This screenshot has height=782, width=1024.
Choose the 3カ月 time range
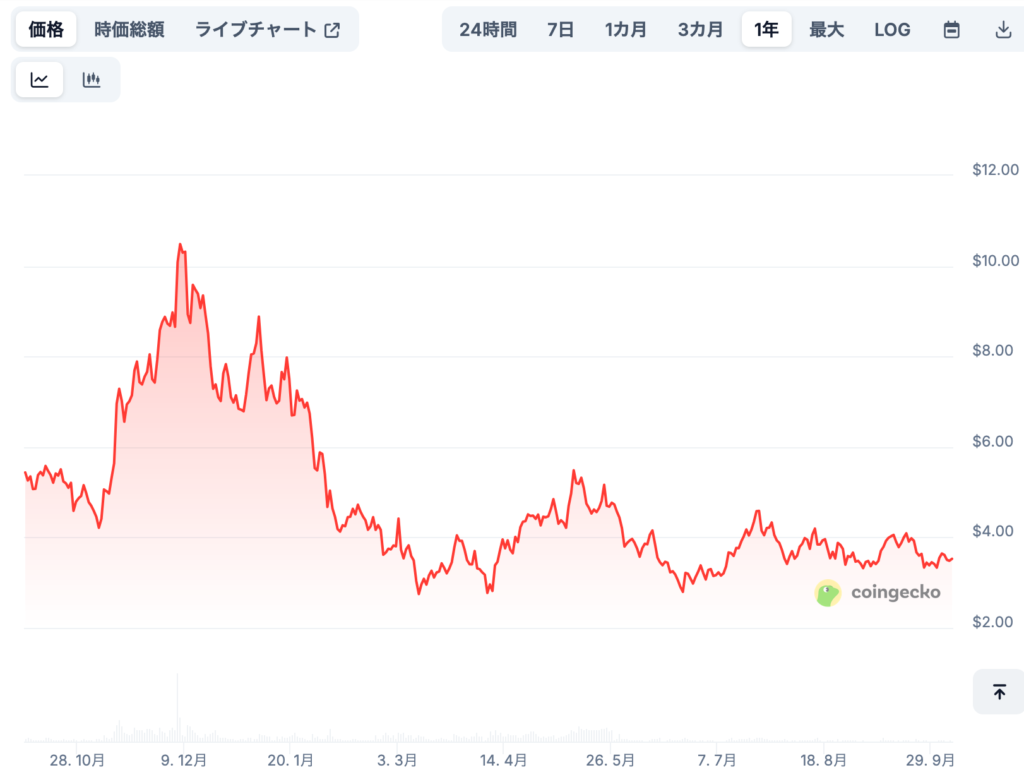click(700, 30)
